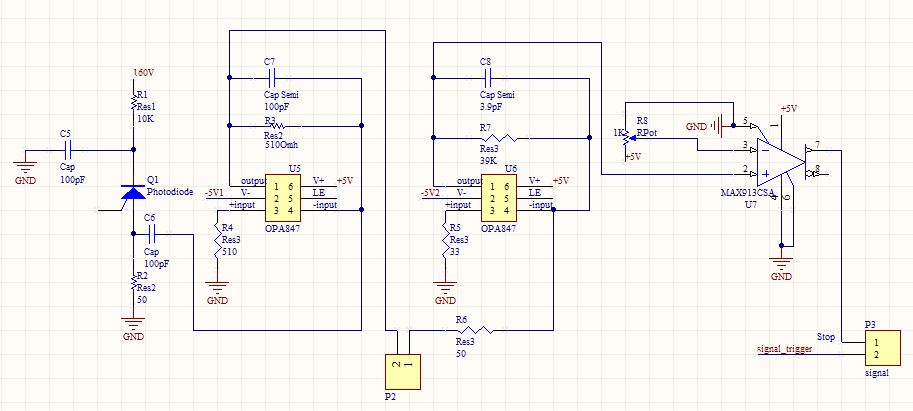Select resistor R1 symbol

[x=133, y=102]
